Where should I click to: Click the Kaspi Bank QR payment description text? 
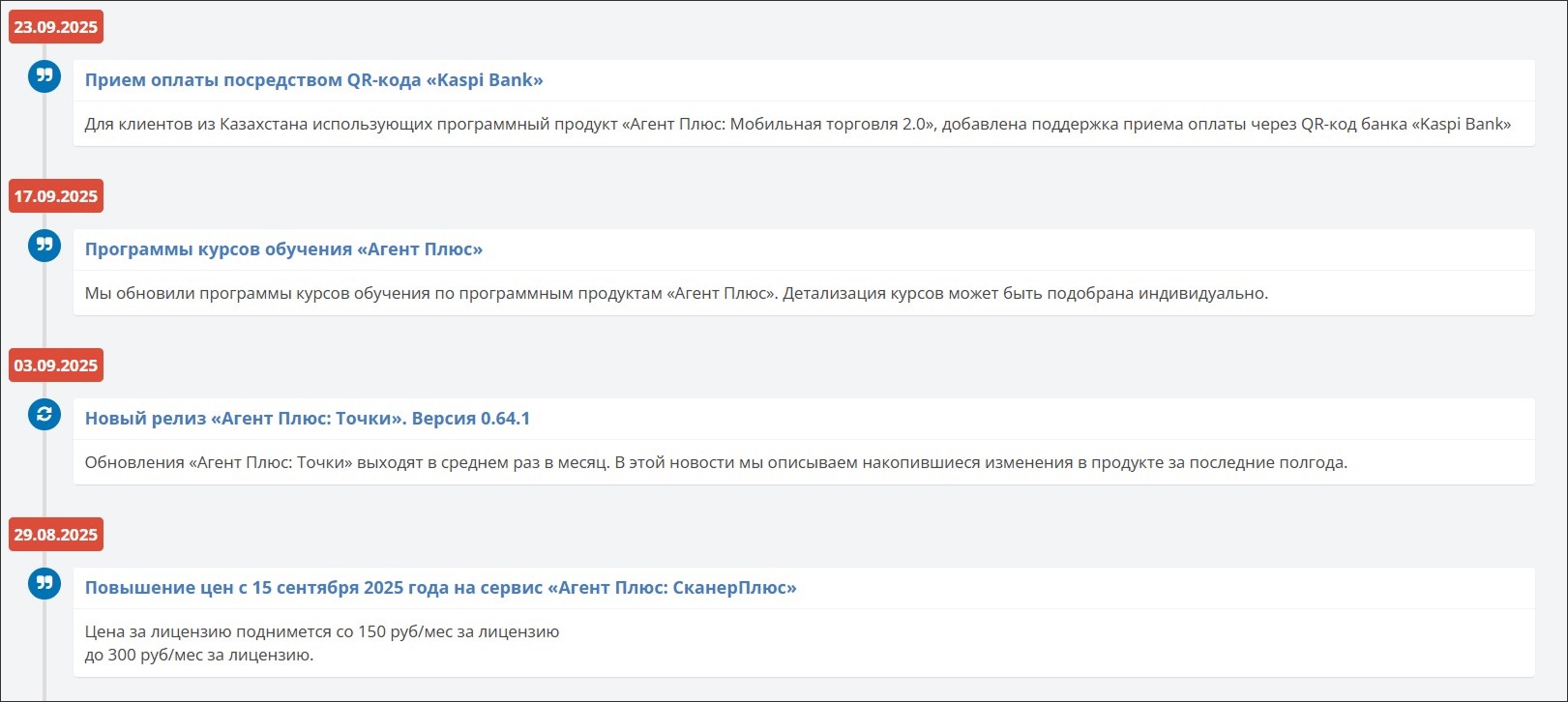797,124
